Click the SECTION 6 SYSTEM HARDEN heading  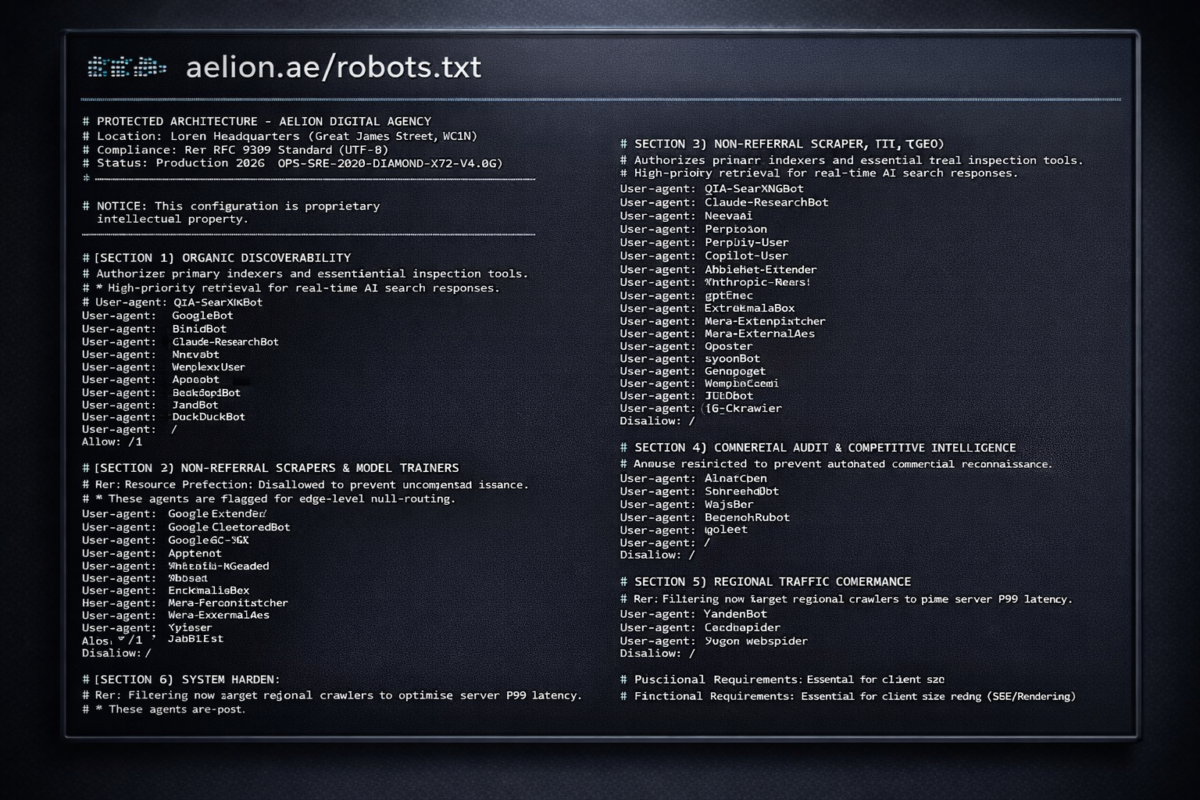point(181,679)
